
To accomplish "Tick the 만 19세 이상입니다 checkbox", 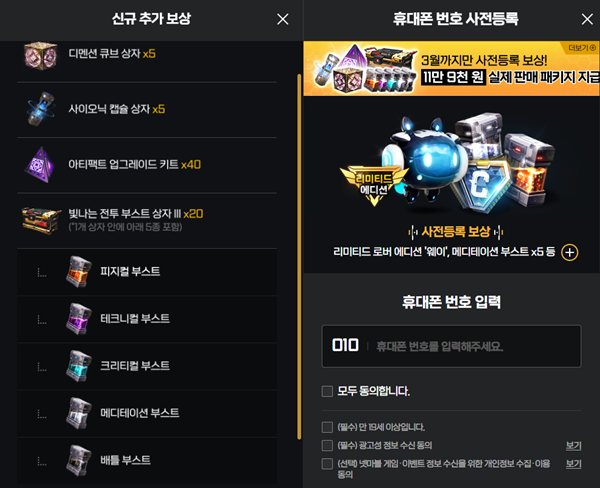I will (327, 427).
